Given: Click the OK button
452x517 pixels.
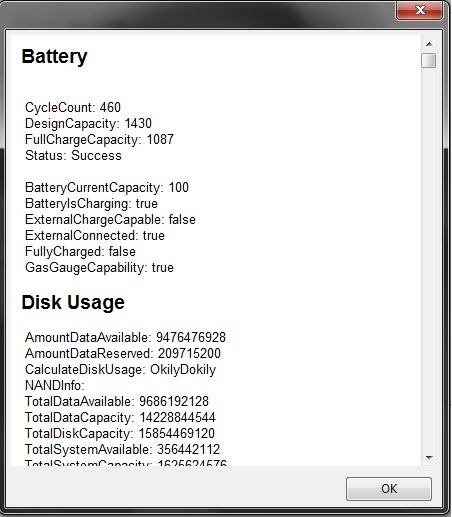Looking at the screenshot, I should (389, 489).
